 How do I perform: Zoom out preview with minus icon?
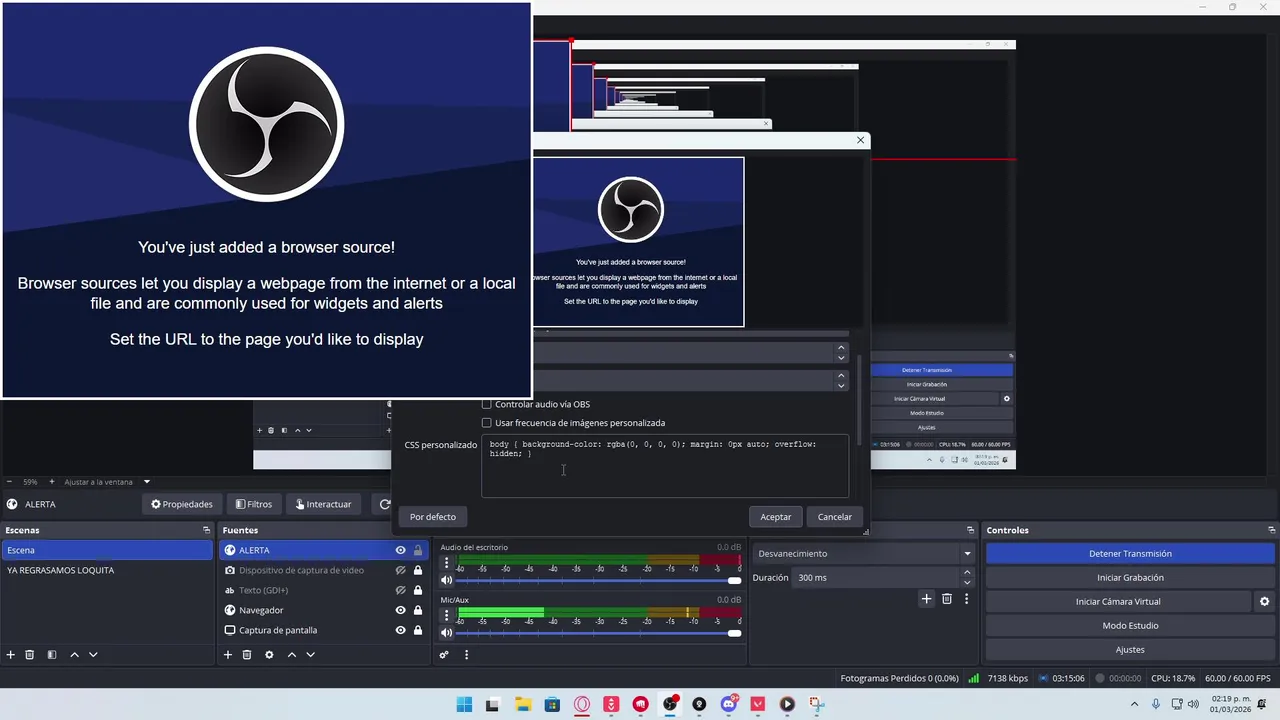9,482
